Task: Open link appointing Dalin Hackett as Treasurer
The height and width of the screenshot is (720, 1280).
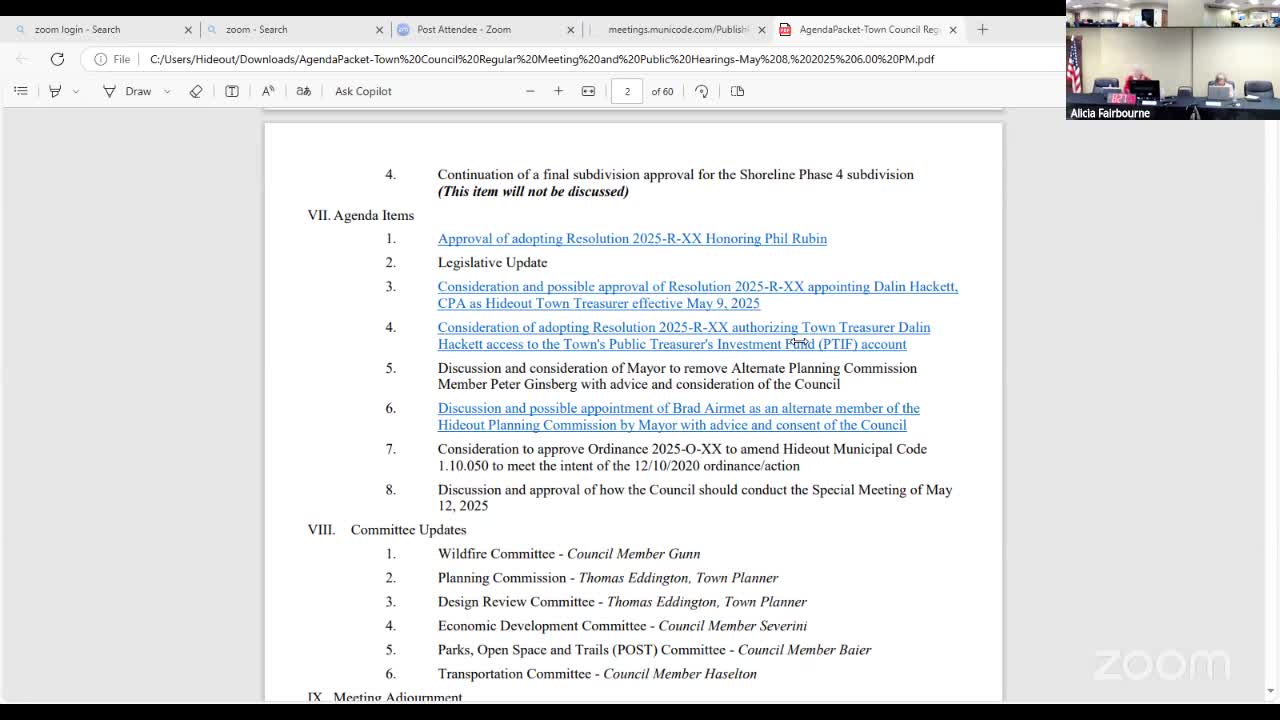Action: (x=697, y=295)
